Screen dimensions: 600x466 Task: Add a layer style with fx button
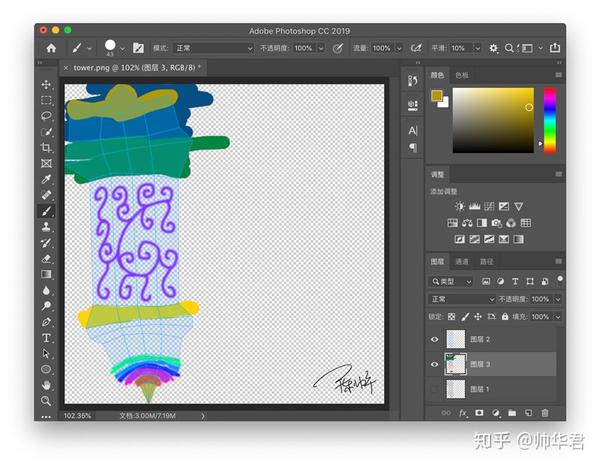tap(463, 413)
